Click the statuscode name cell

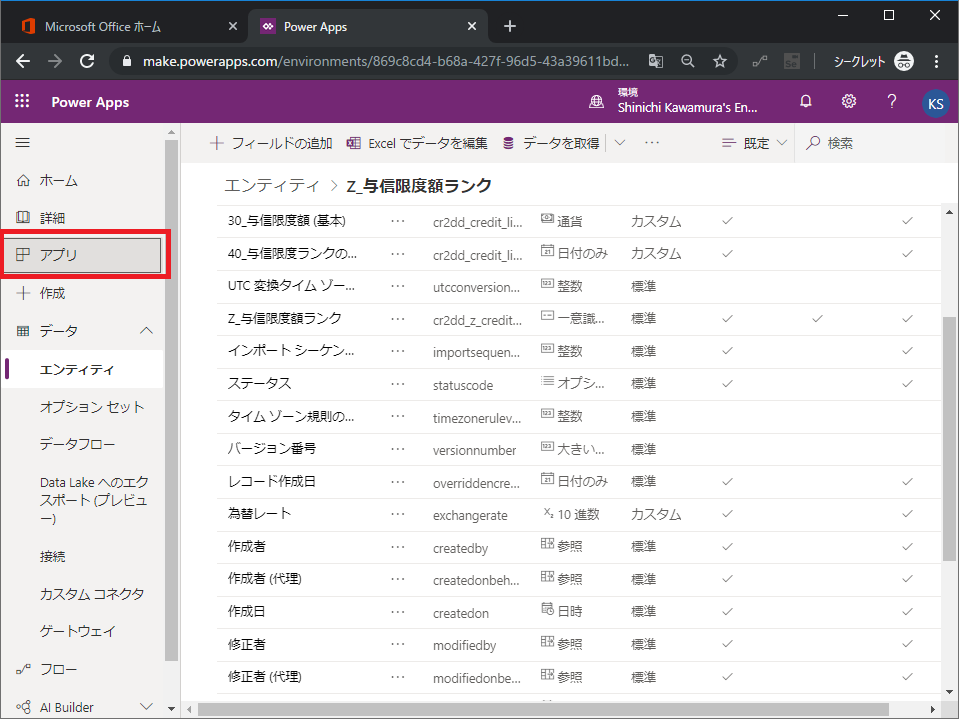coord(462,385)
